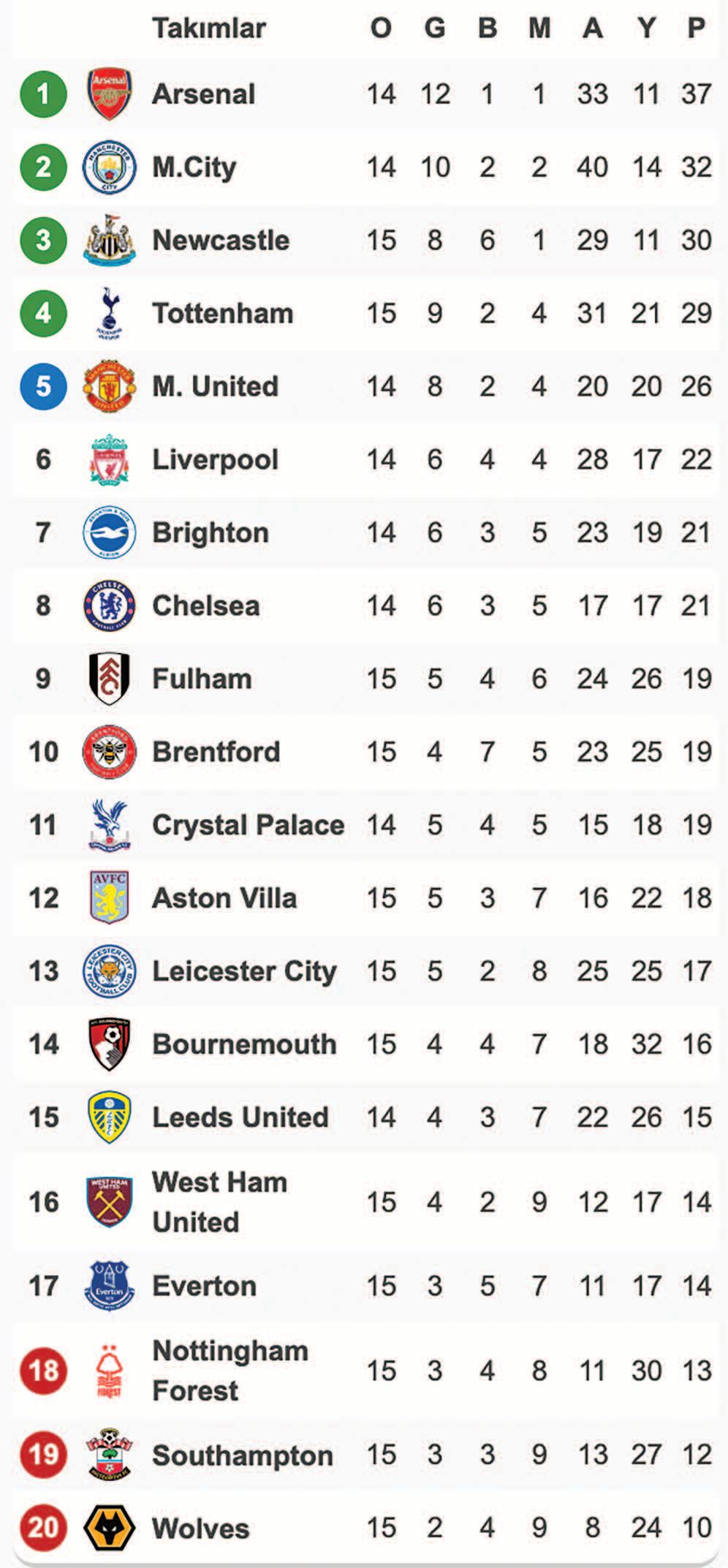The width and height of the screenshot is (728, 1568).
Task: Click the Manchester United club crest
Action: [109, 386]
